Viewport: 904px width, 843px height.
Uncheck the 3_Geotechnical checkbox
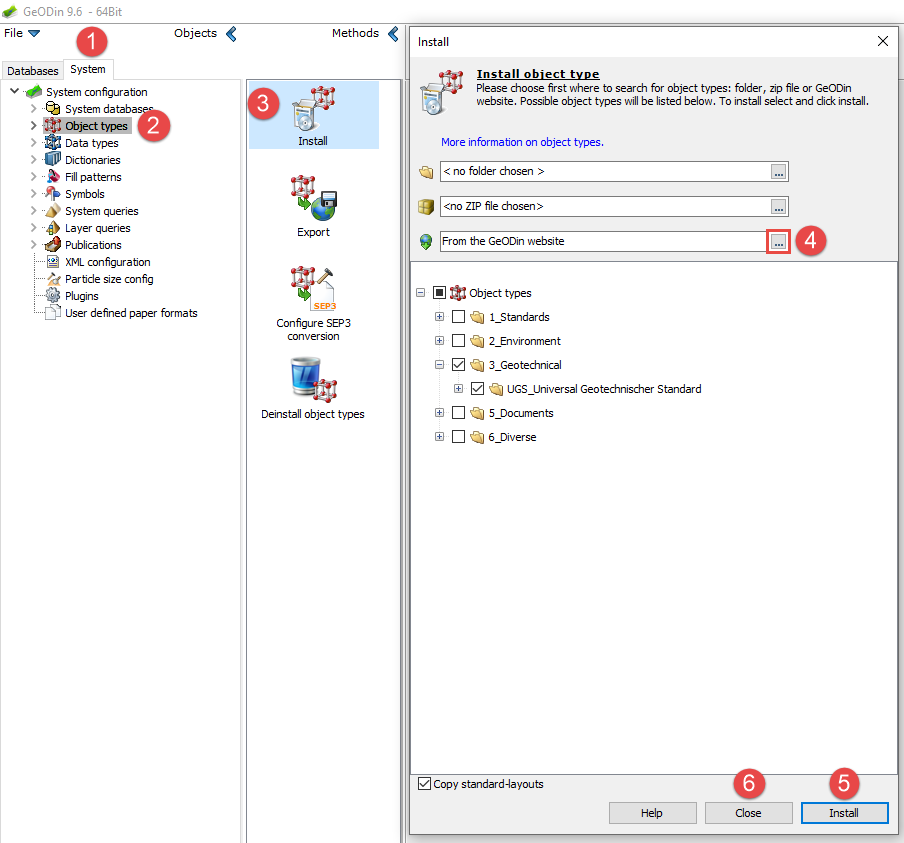point(459,364)
